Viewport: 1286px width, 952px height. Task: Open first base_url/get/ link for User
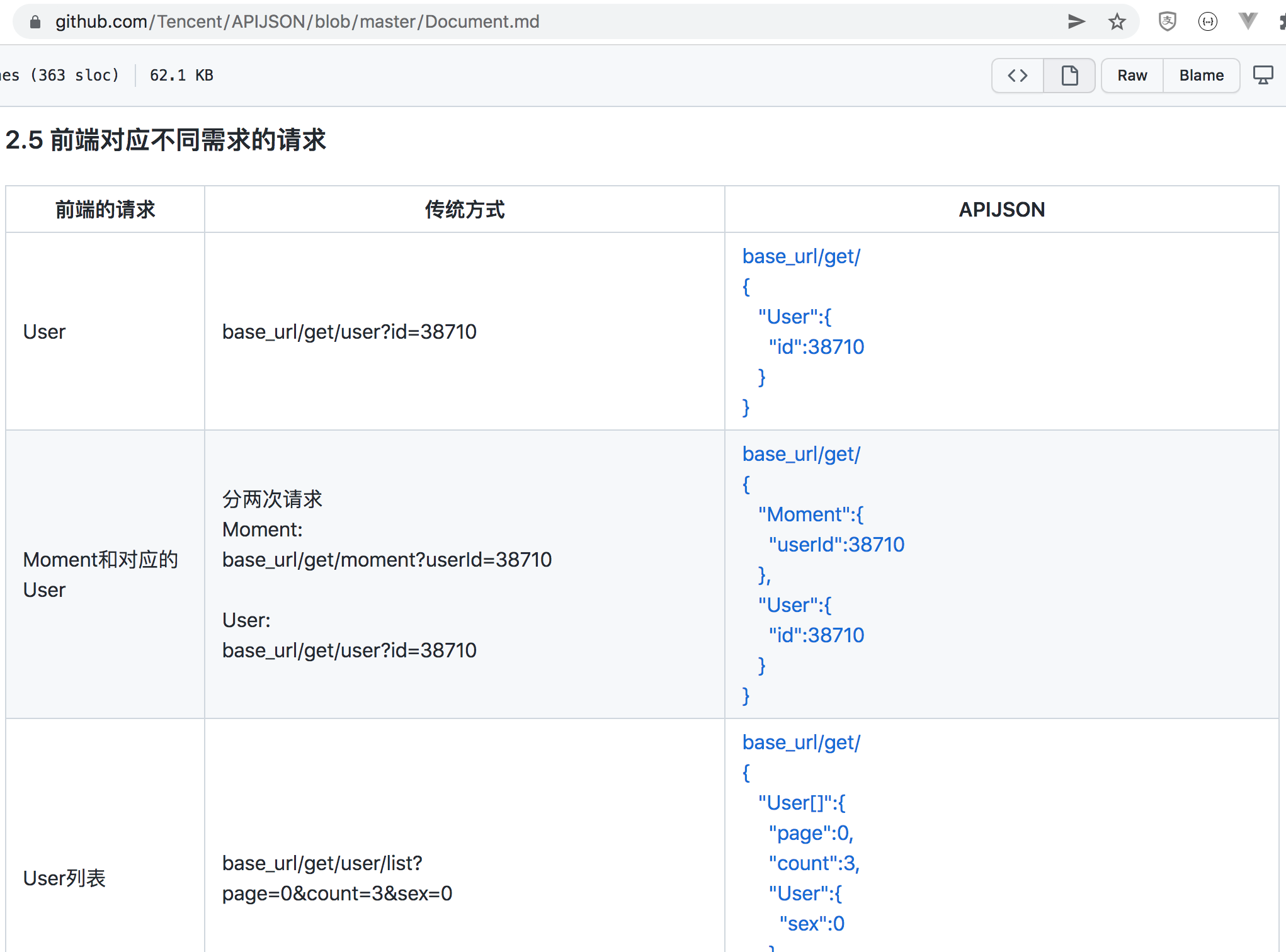click(801, 256)
